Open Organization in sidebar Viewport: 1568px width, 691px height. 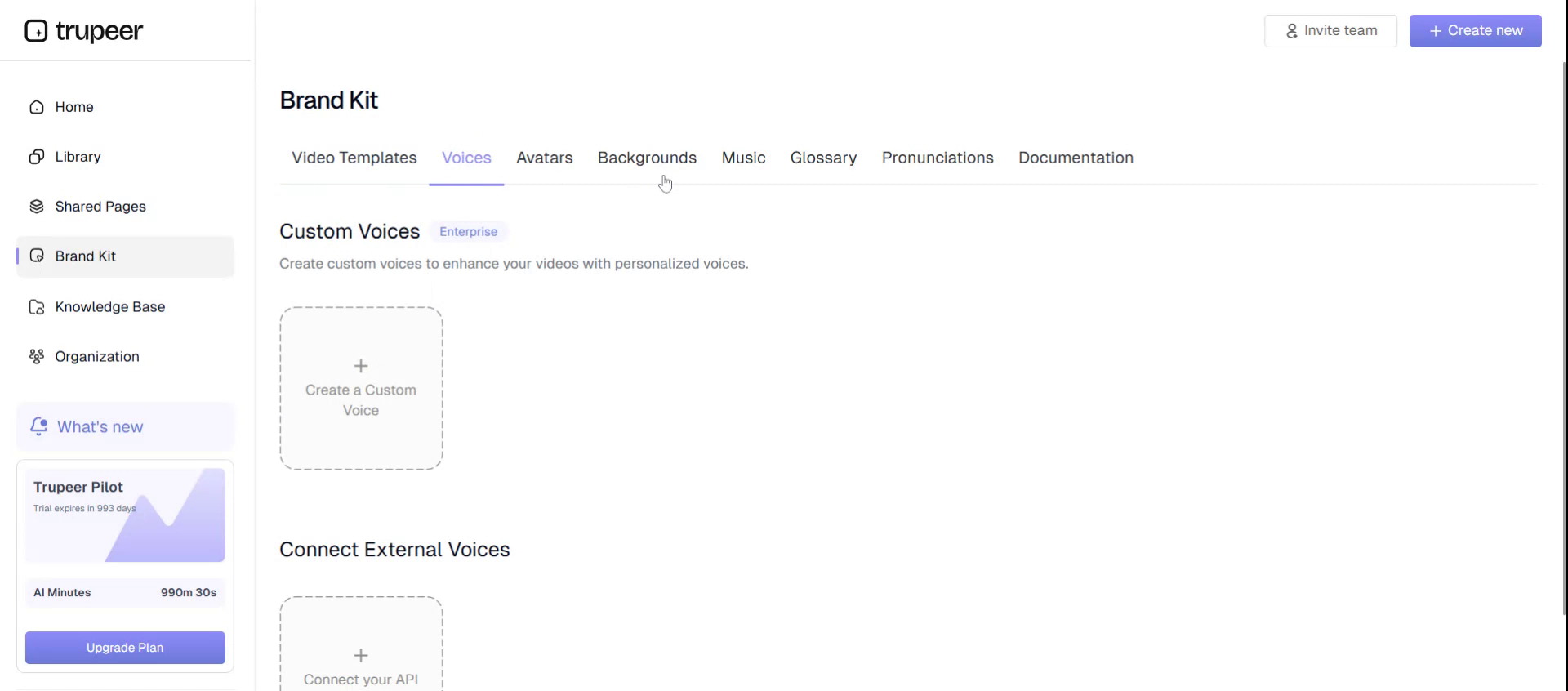click(x=125, y=357)
